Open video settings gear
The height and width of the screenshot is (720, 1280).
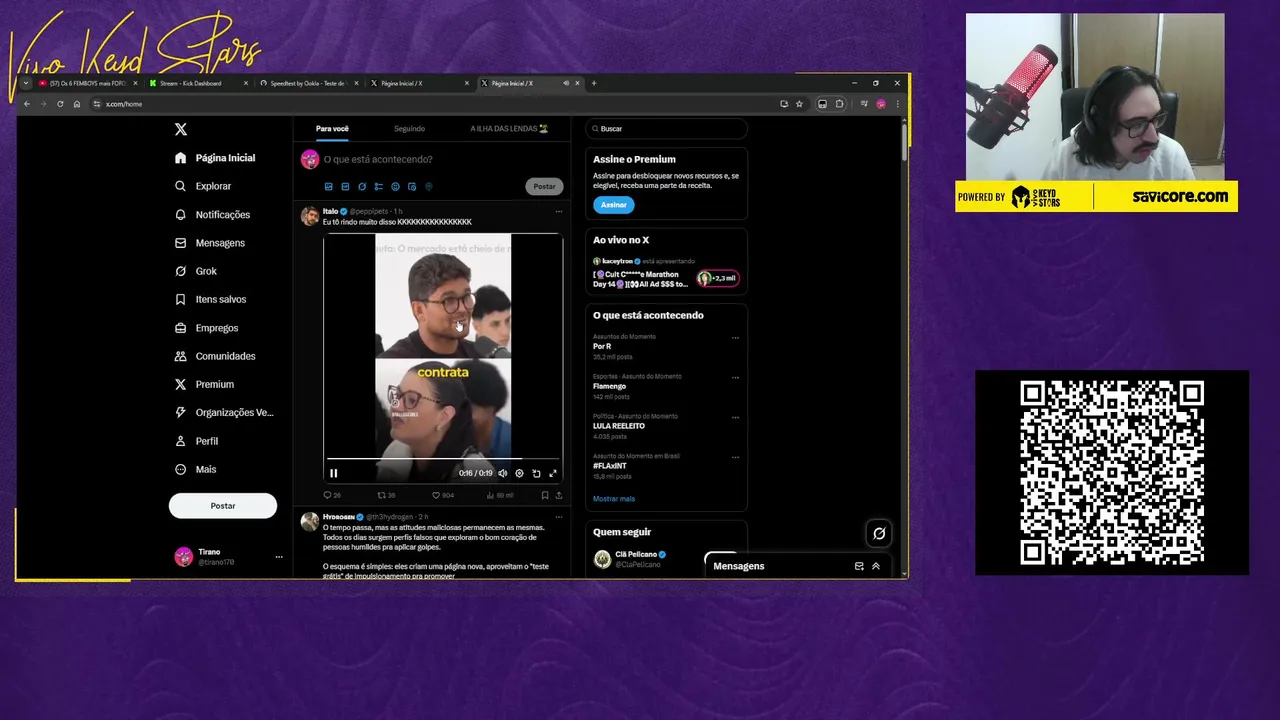519,473
